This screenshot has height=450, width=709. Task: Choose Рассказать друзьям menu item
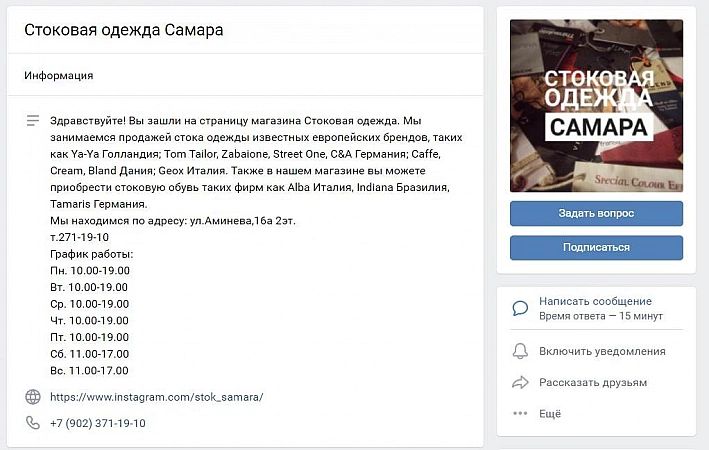click(593, 383)
